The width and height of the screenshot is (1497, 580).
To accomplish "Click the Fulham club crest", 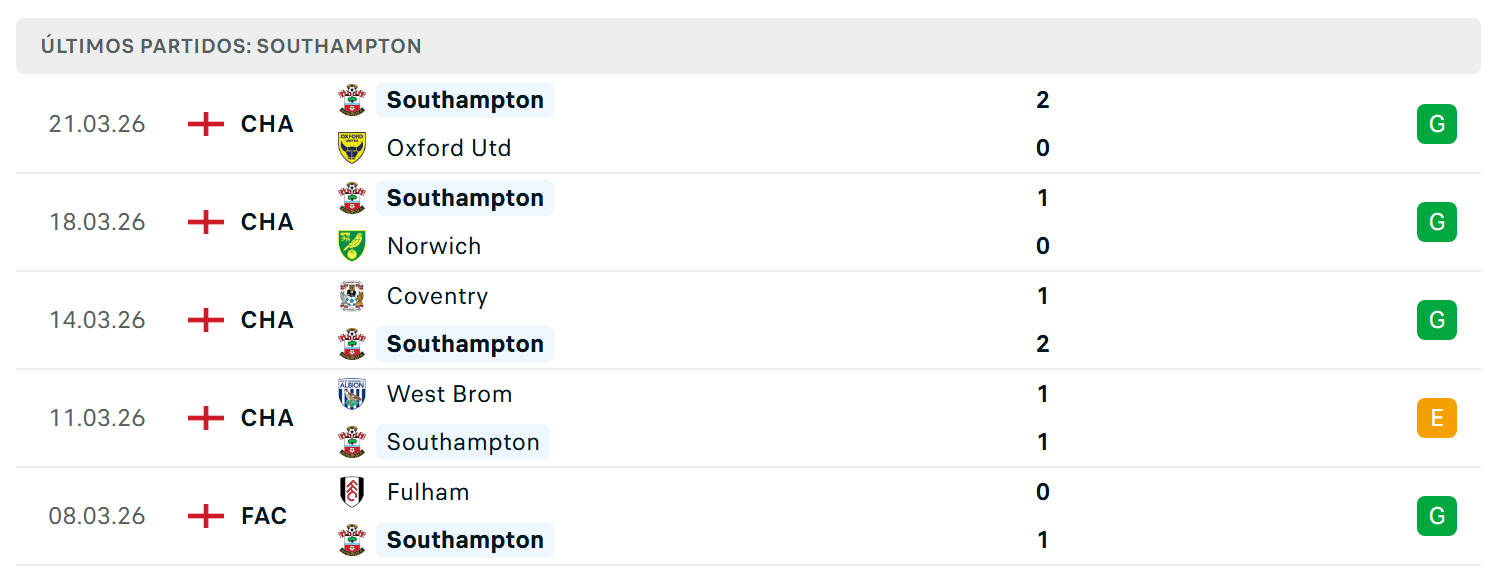I will pos(352,492).
